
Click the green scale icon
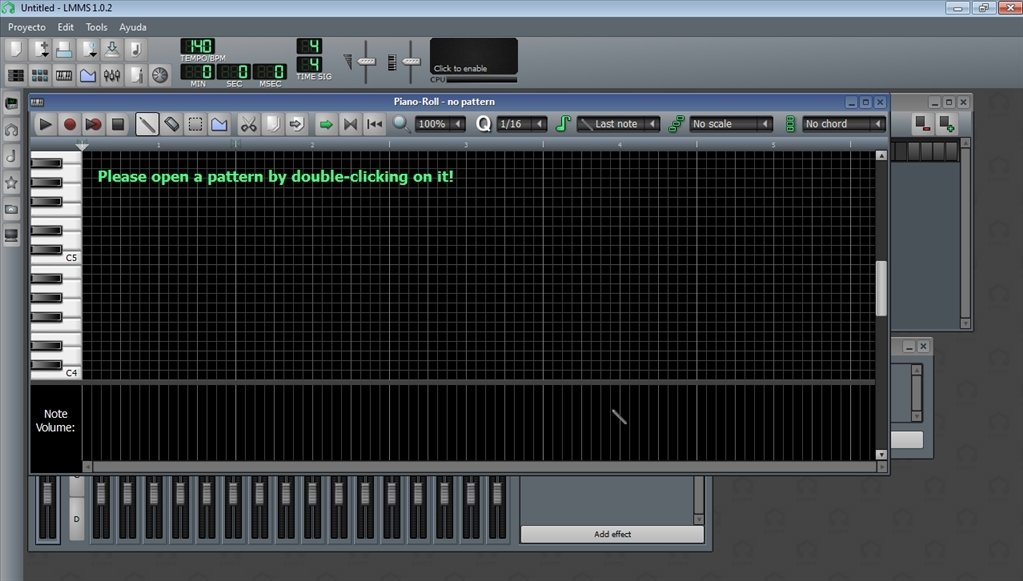pyautogui.click(x=676, y=124)
